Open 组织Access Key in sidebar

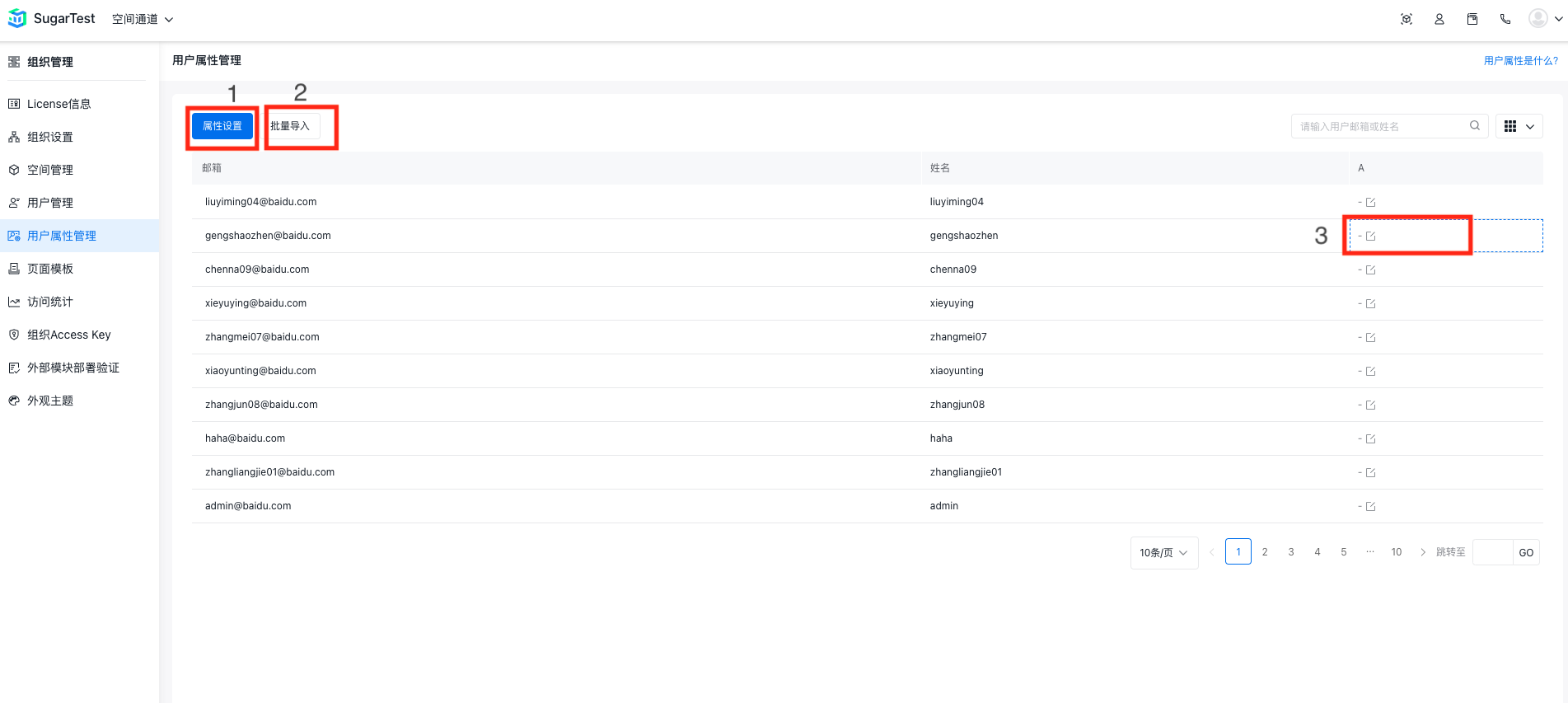(x=79, y=335)
